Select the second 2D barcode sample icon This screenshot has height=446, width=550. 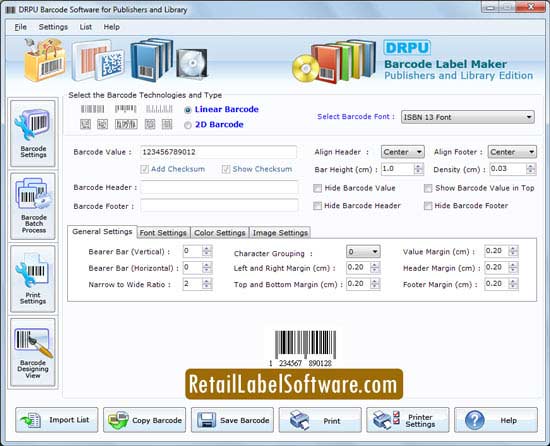click(102, 124)
